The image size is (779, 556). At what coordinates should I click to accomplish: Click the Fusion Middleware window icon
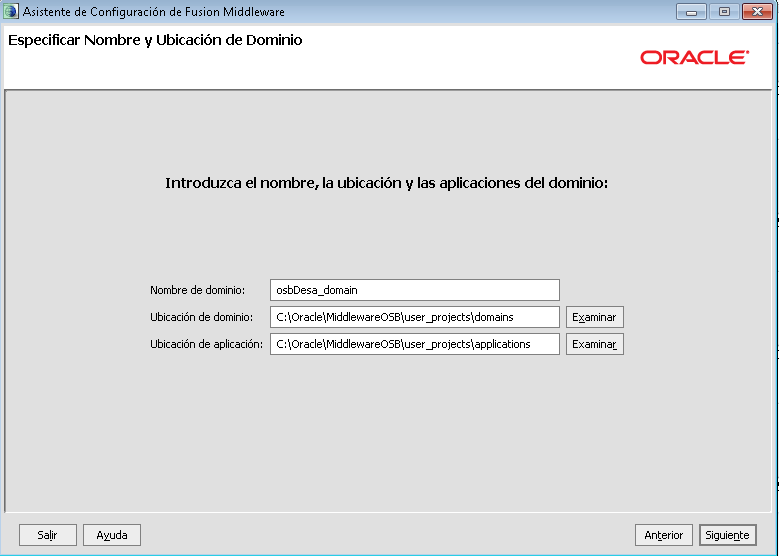(10, 11)
